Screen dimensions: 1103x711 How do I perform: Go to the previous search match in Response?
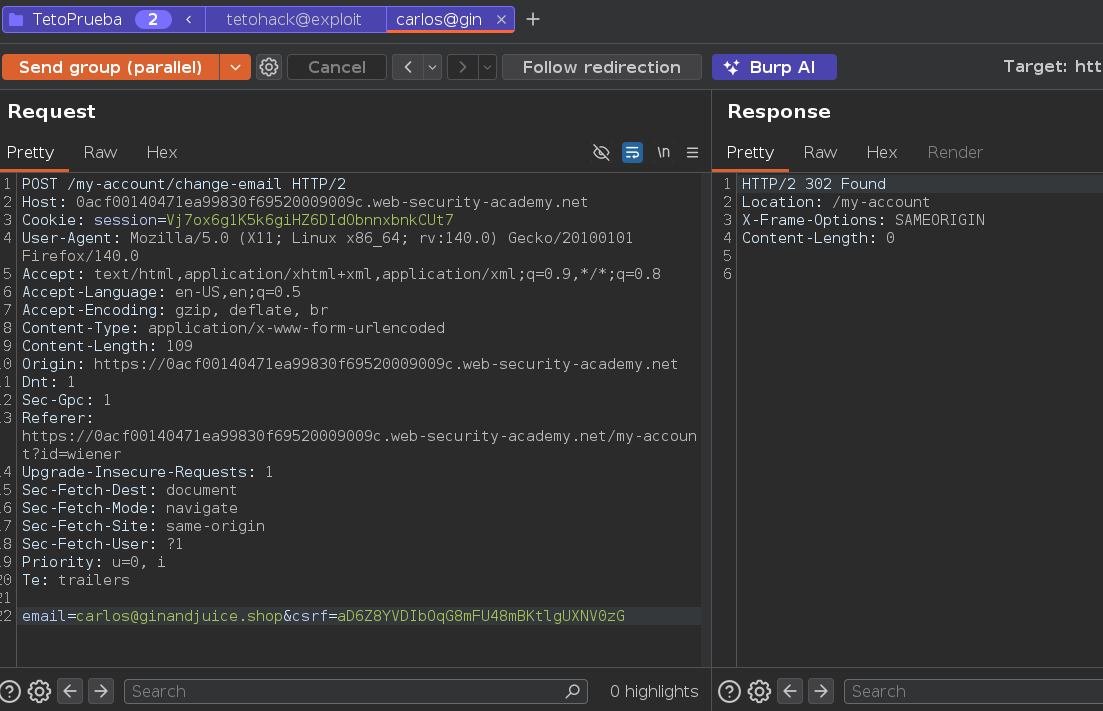pyautogui.click(x=790, y=692)
